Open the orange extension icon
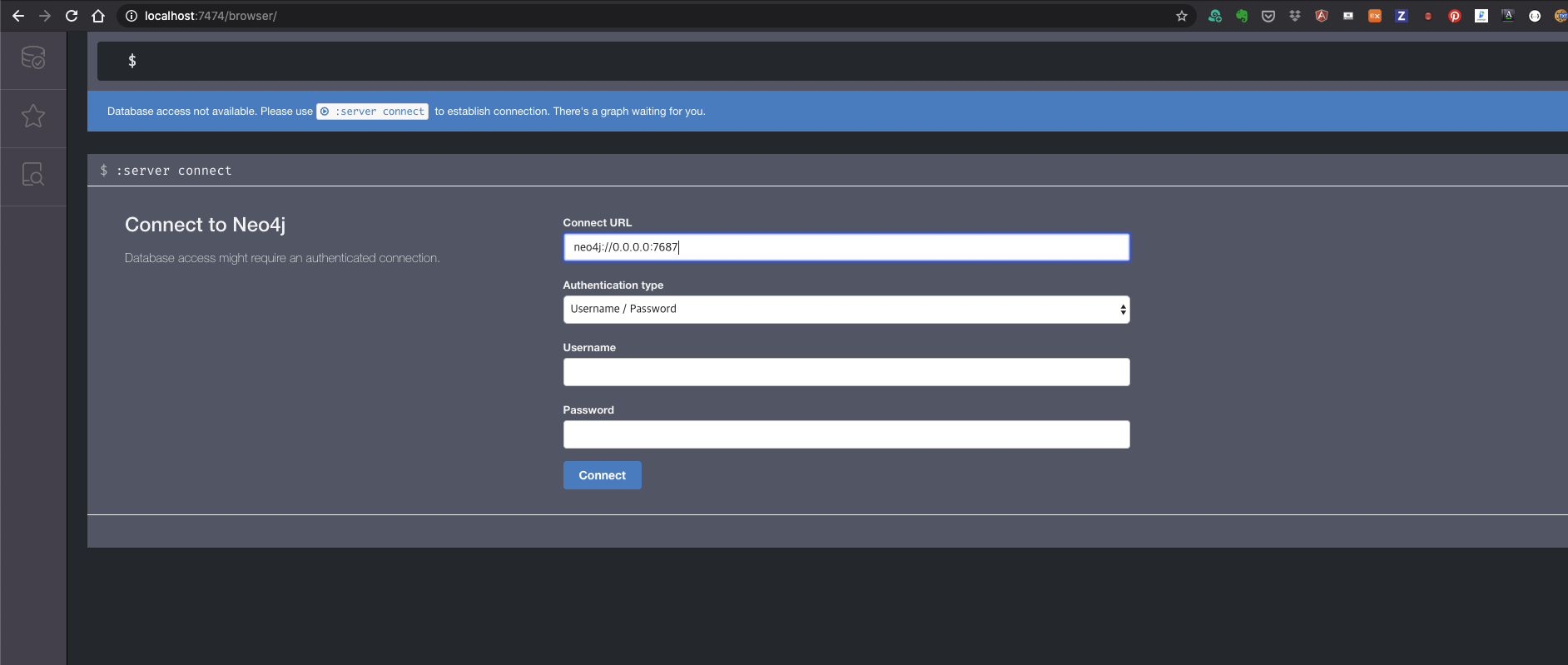 coord(1375,16)
